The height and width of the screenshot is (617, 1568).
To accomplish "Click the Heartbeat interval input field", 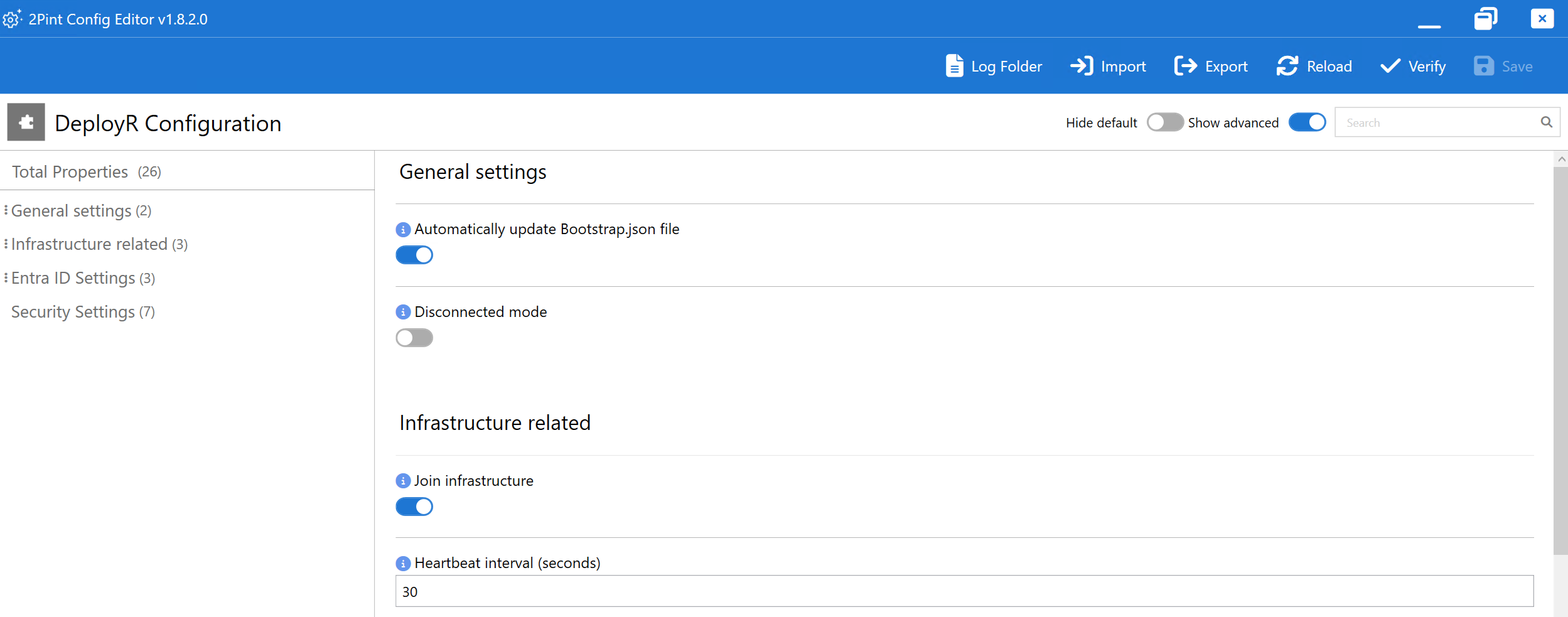I will (x=964, y=591).
